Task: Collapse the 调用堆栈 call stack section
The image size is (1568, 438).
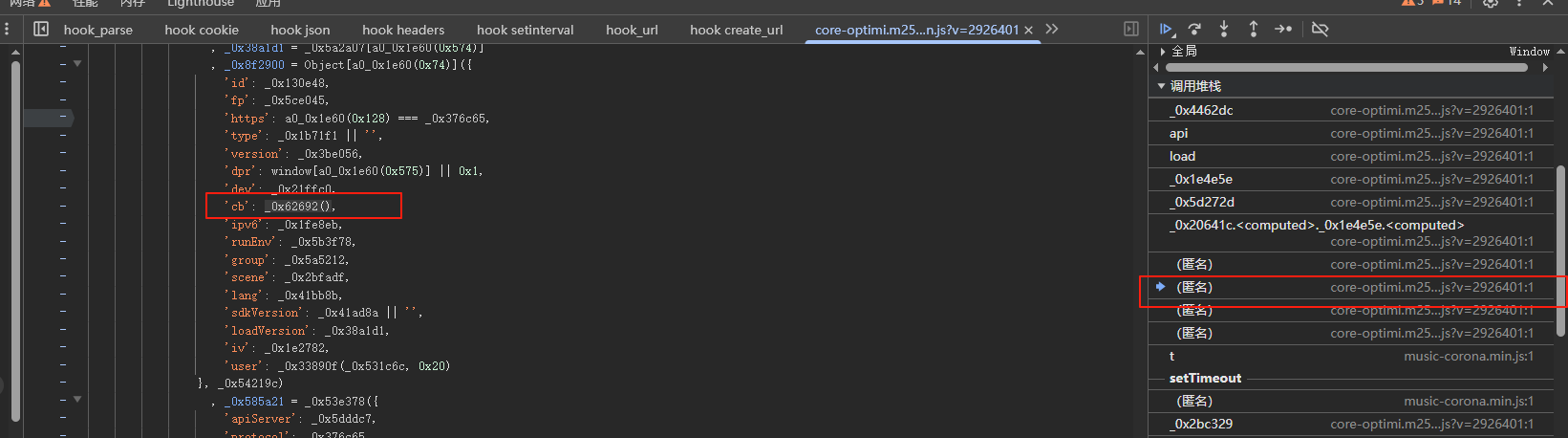Action: [x=1162, y=86]
